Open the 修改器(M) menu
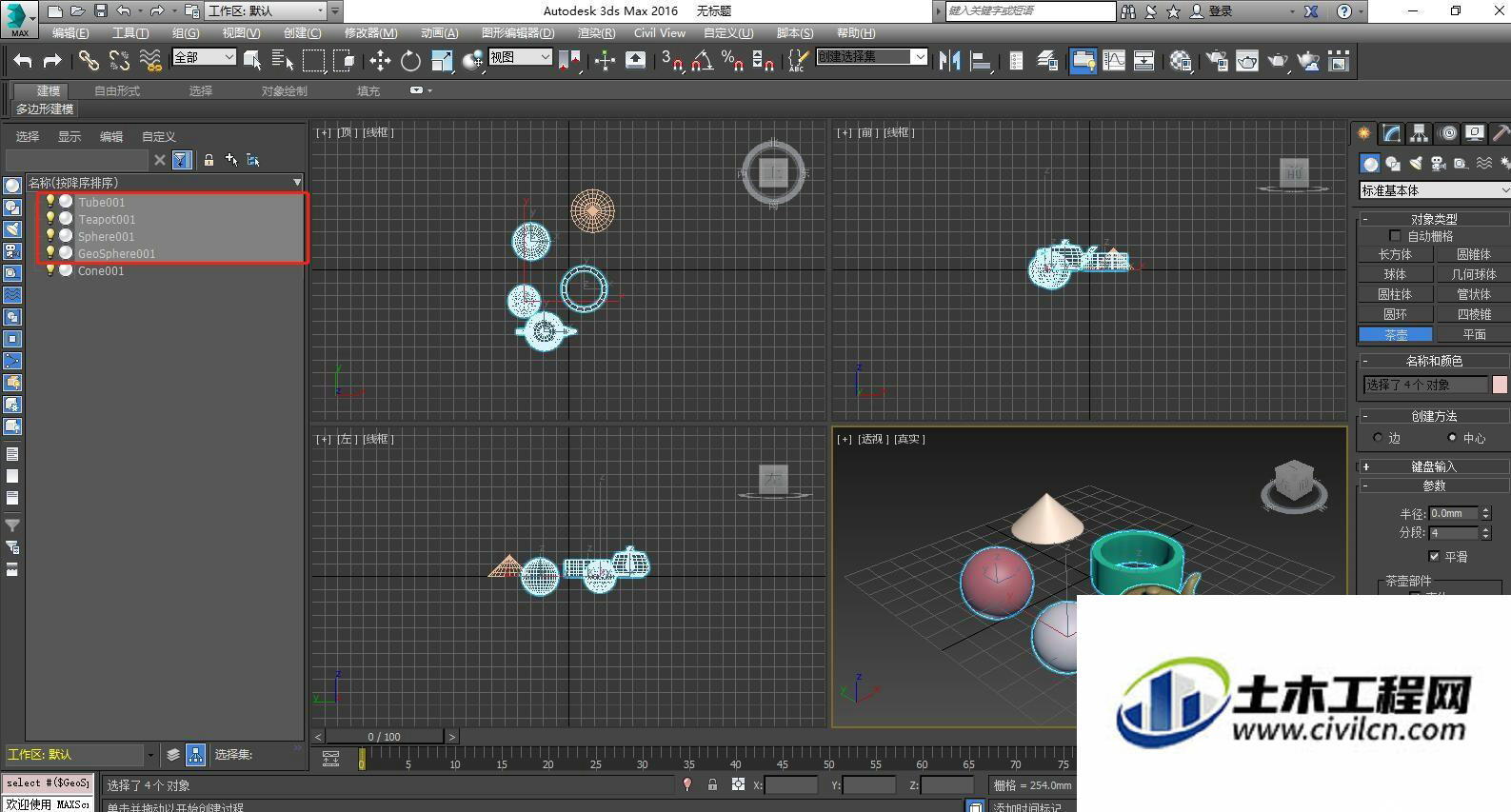Viewport: 1511px width, 812px height. pyautogui.click(x=370, y=32)
